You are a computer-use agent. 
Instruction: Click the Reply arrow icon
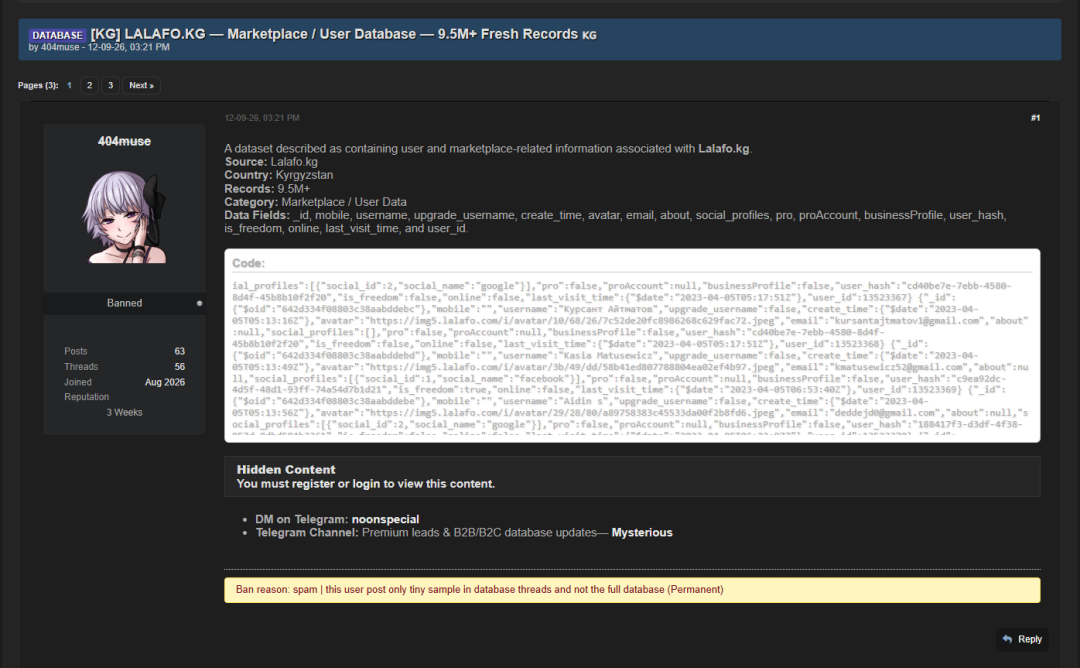1008,639
